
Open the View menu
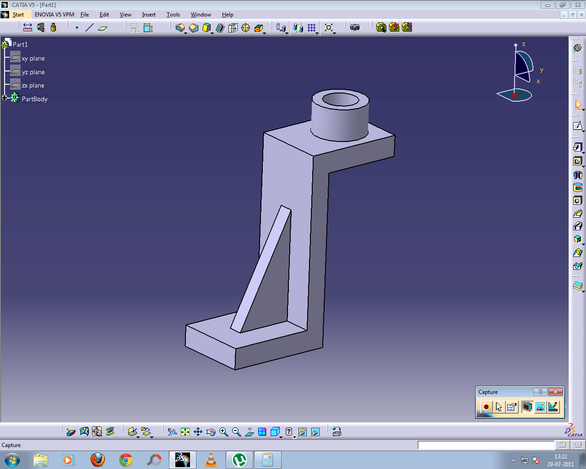(125, 15)
